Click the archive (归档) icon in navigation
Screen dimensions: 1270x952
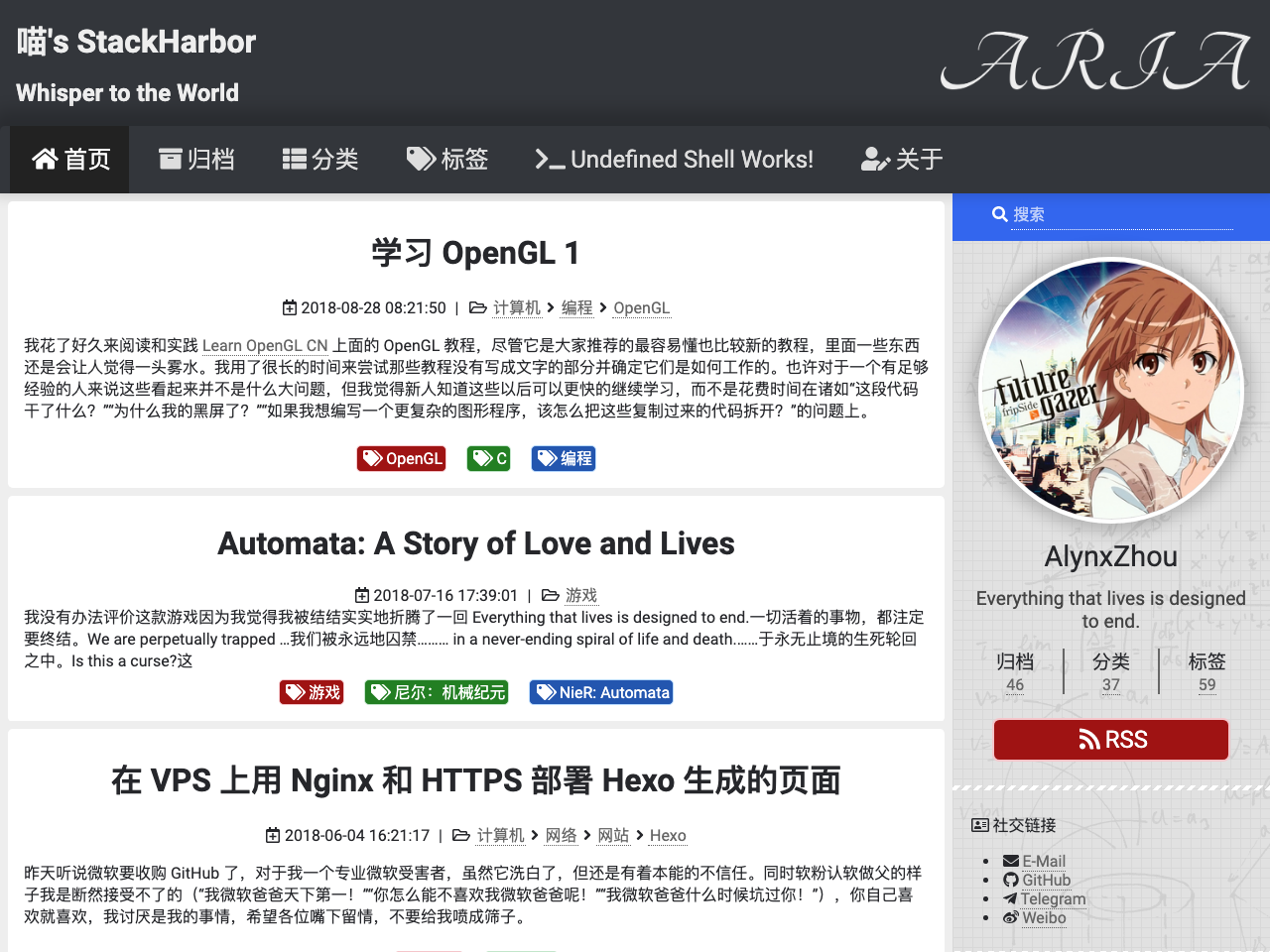[170, 159]
